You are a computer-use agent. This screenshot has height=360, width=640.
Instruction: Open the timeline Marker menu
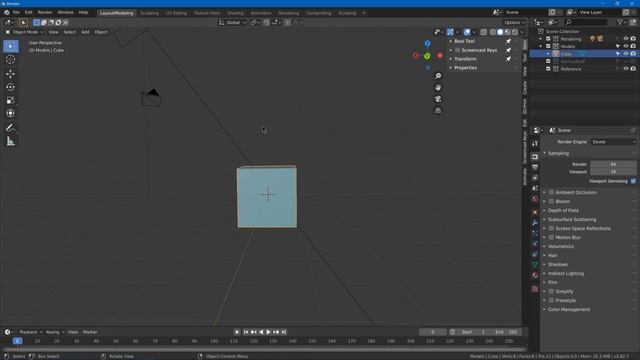[x=90, y=332]
